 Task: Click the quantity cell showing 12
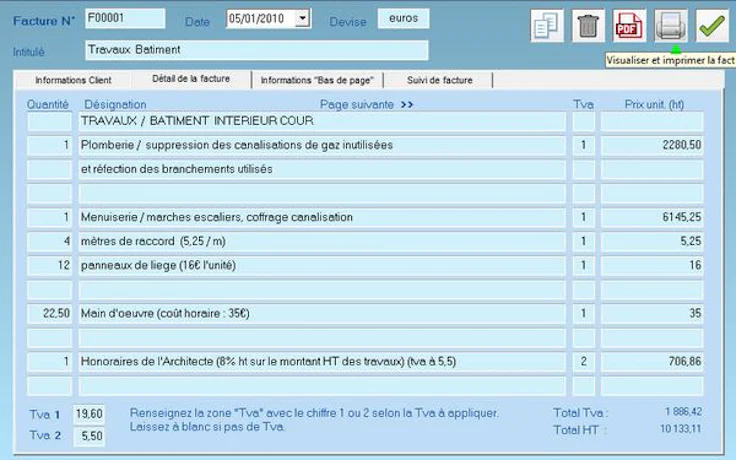point(49,266)
